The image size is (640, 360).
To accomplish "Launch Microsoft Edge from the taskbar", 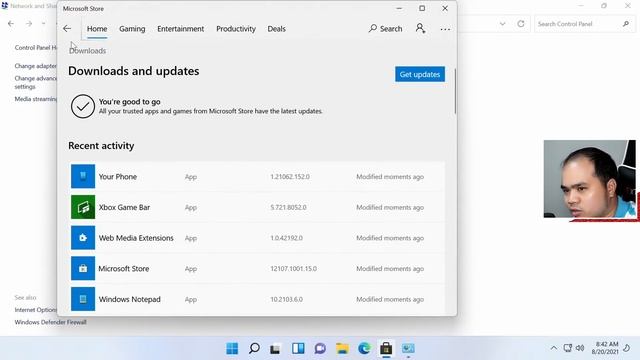I will [x=364, y=348].
